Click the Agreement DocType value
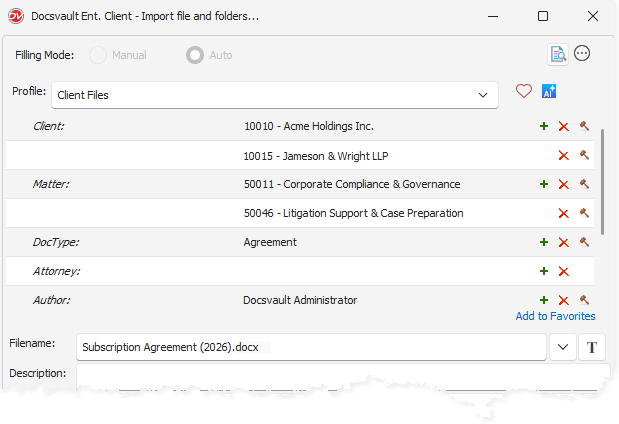This screenshot has width=619, height=424. pyautogui.click(x=270, y=242)
